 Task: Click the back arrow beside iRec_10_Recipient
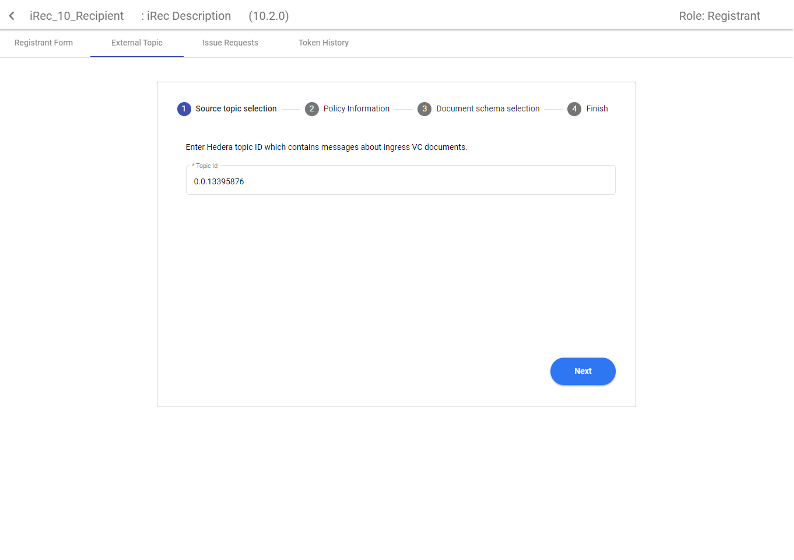pyautogui.click(x=12, y=16)
